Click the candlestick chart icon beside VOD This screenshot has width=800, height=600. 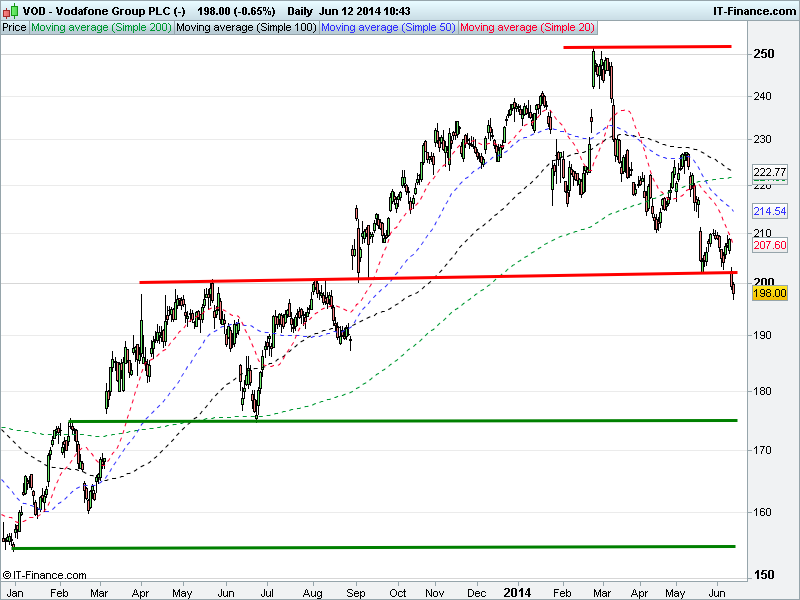10,9
